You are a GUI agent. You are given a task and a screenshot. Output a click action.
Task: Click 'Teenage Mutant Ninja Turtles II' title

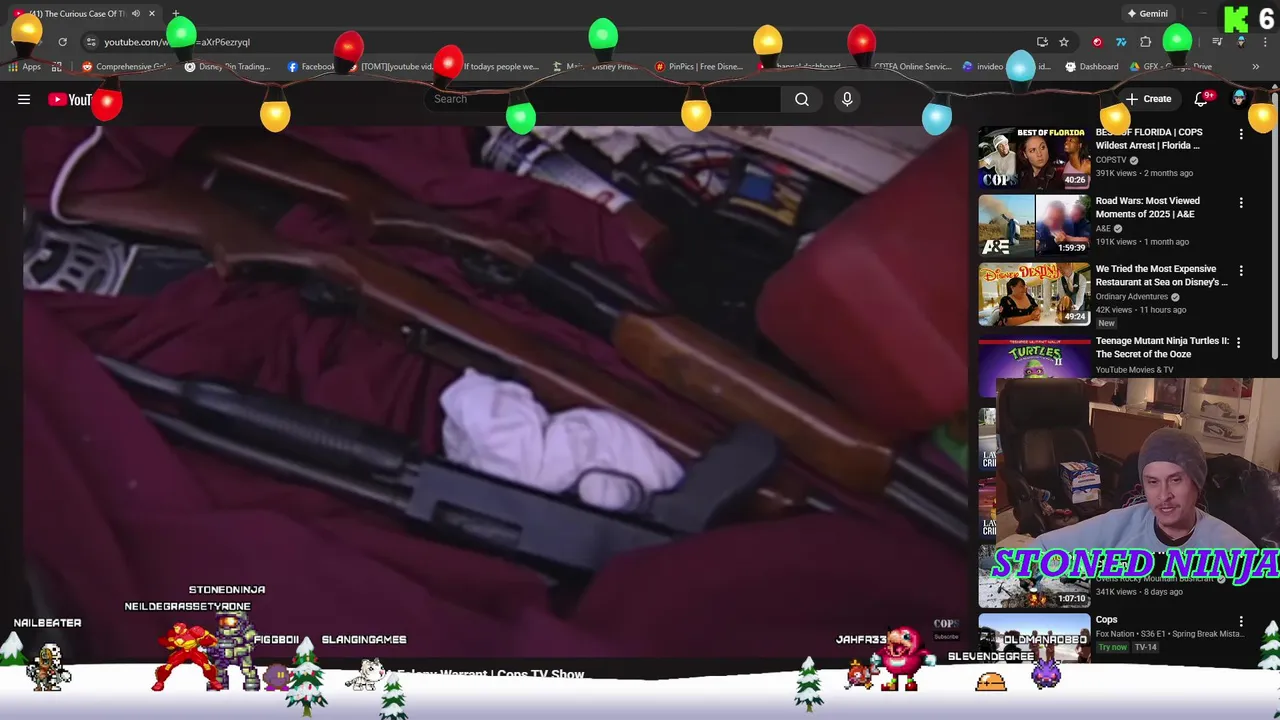[1162, 347]
